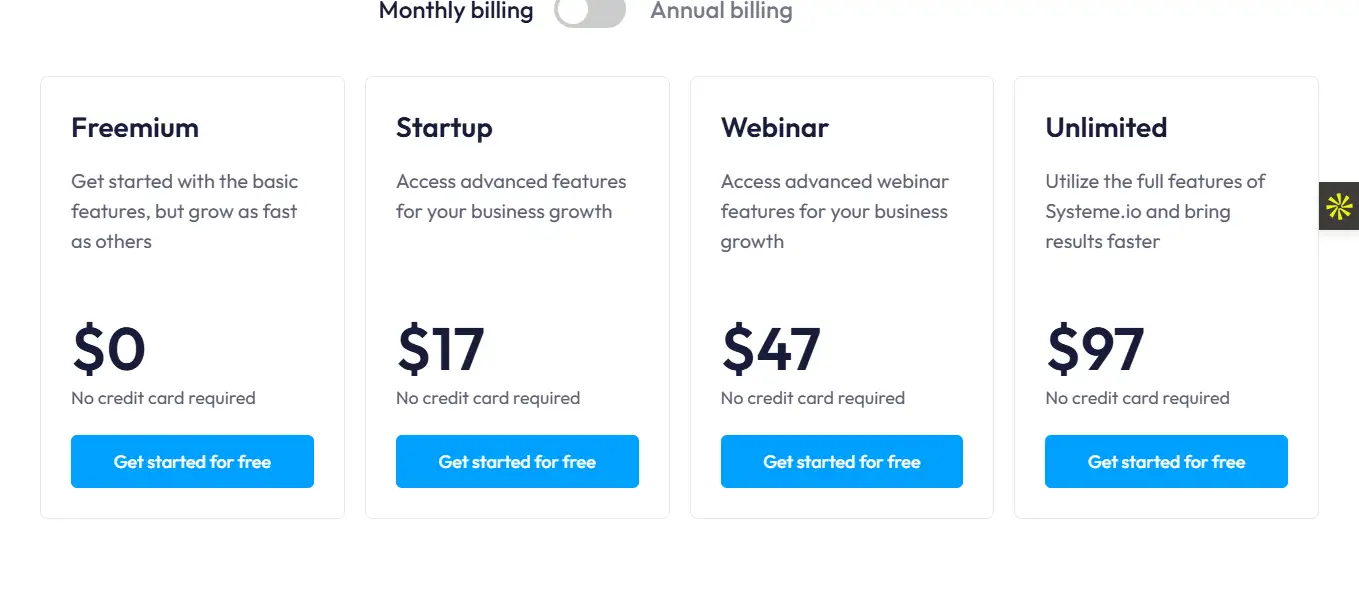This screenshot has height=607, width=1359.
Task: Select the Monthly billing label
Action: (x=456, y=12)
